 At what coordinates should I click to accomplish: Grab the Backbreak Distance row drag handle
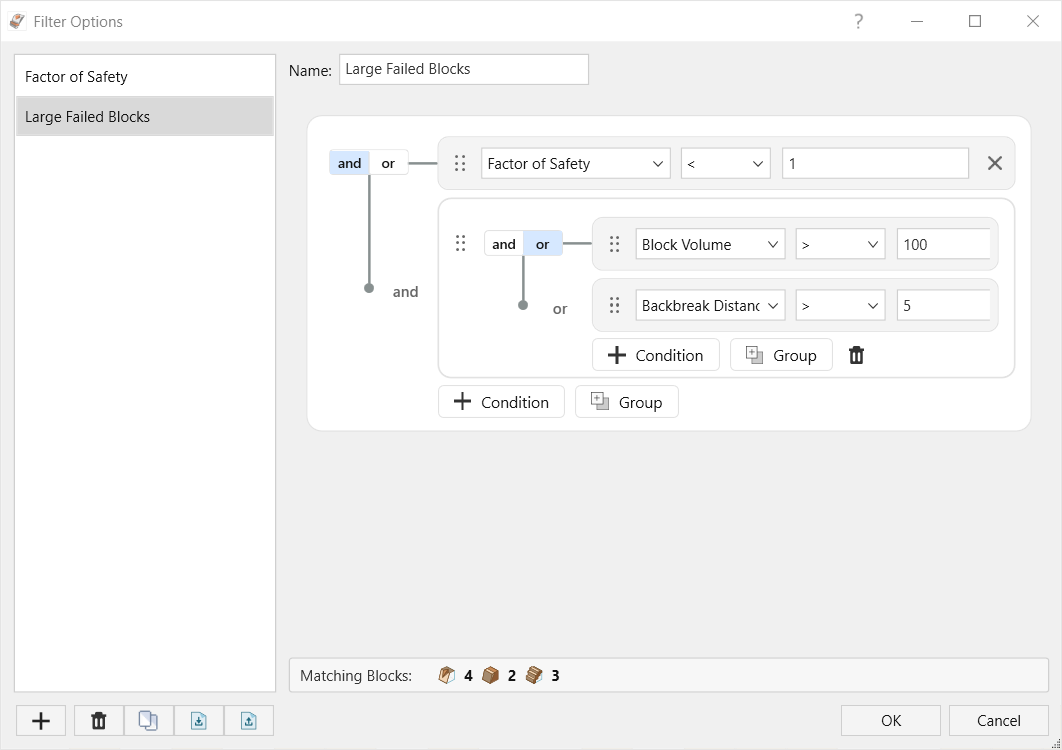click(614, 305)
